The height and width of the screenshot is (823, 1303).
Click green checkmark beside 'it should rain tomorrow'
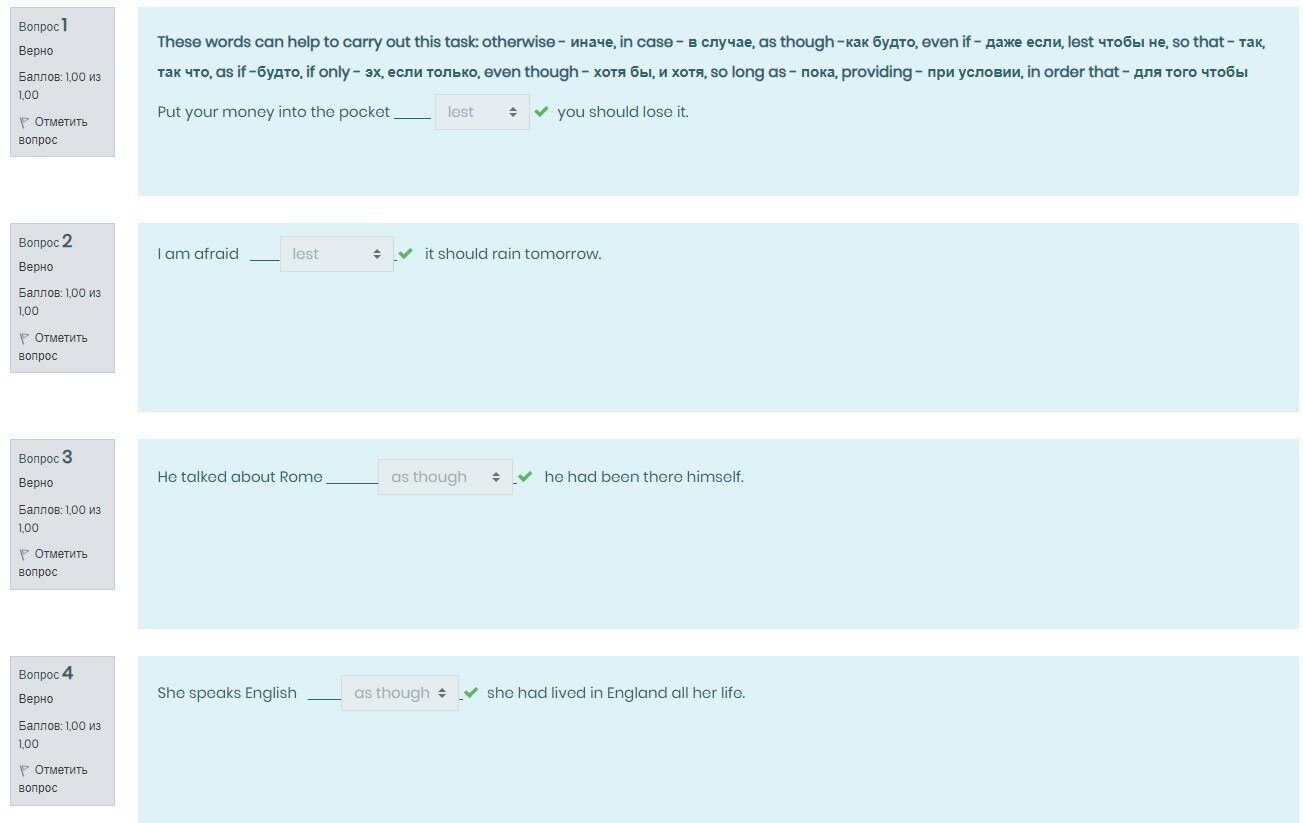click(405, 254)
